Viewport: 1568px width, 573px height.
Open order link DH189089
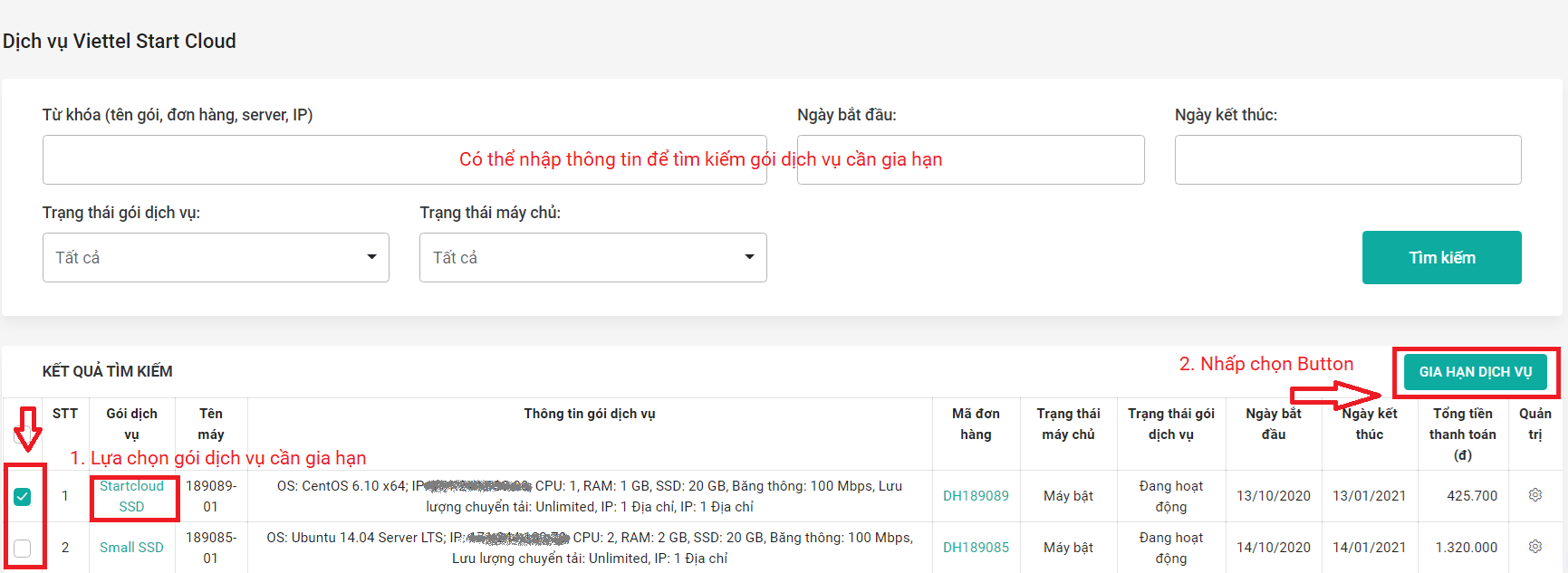[976, 496]
